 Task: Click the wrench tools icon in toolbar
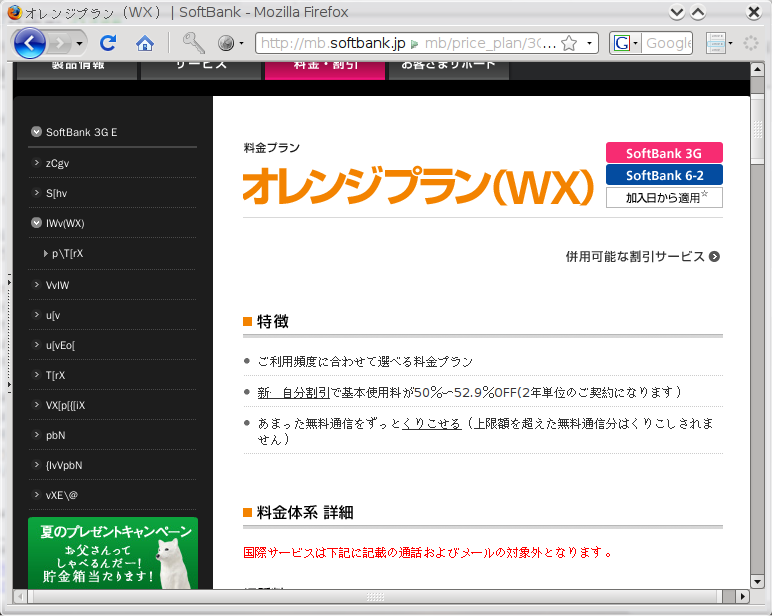[194, 43]
